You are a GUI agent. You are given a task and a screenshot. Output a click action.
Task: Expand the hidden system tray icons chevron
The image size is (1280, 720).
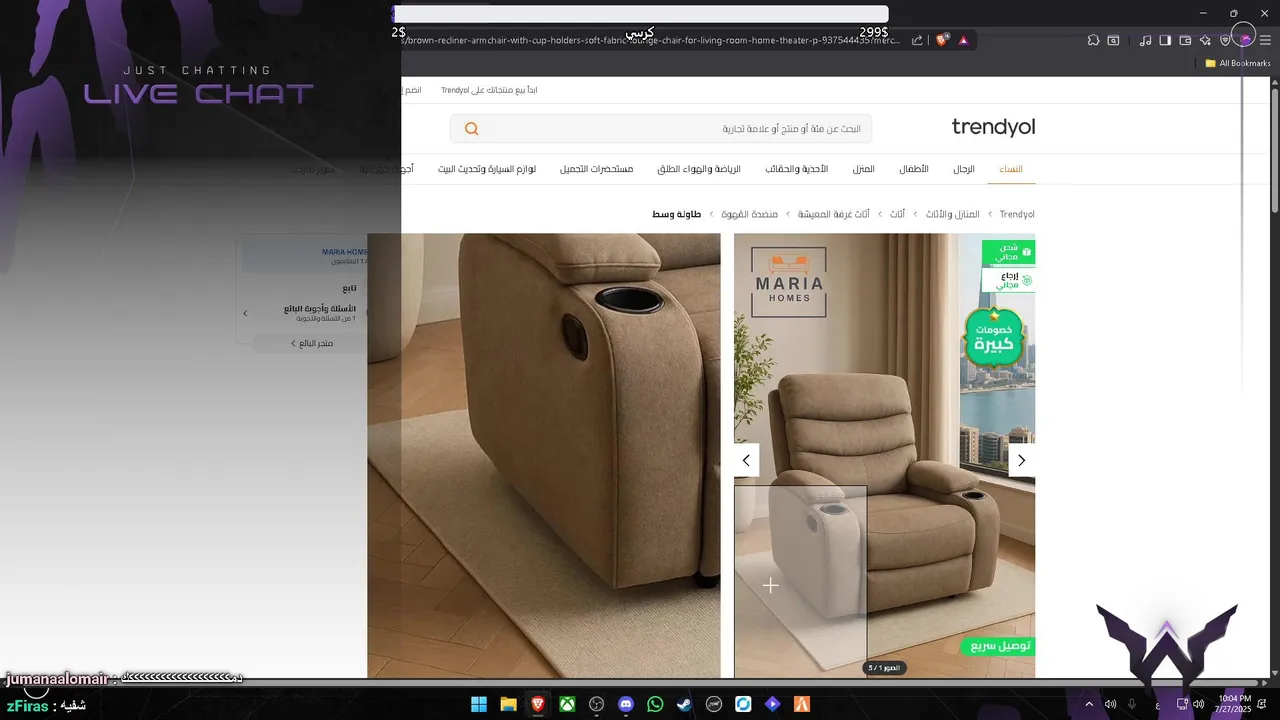click(1089, 704)
